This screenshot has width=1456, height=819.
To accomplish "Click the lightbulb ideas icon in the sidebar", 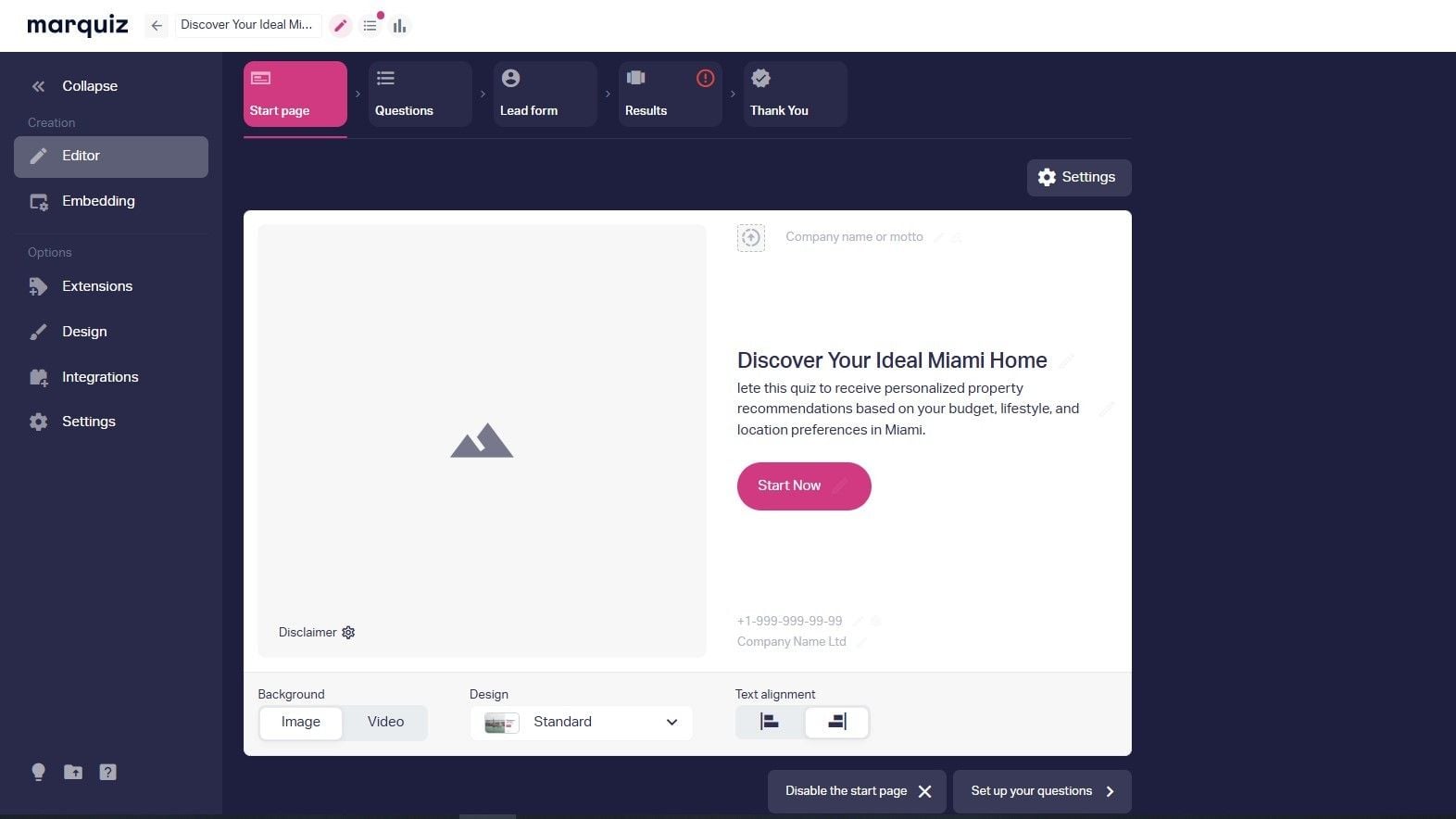I will click(38, 772).
